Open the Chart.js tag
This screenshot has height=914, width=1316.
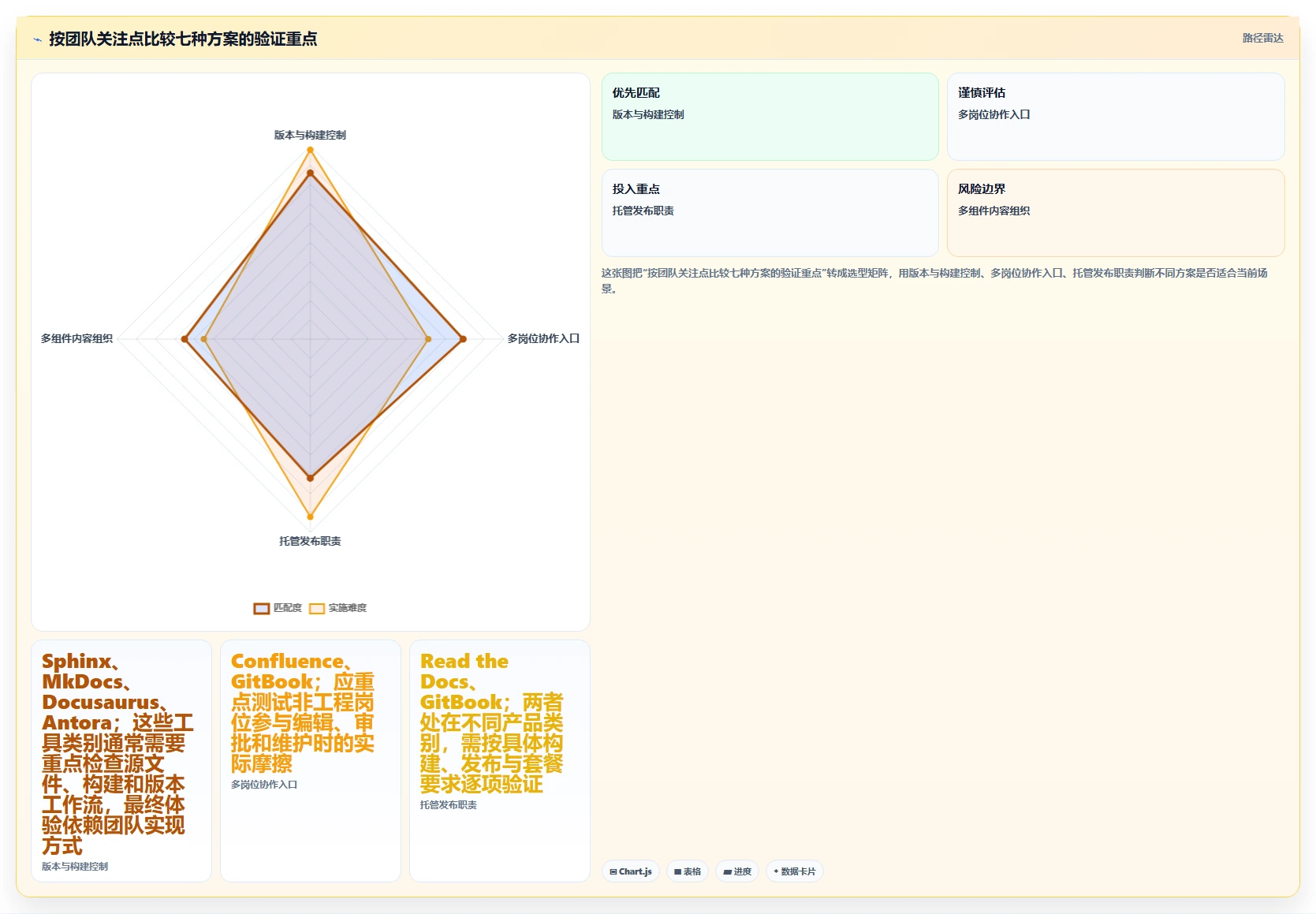631,871
